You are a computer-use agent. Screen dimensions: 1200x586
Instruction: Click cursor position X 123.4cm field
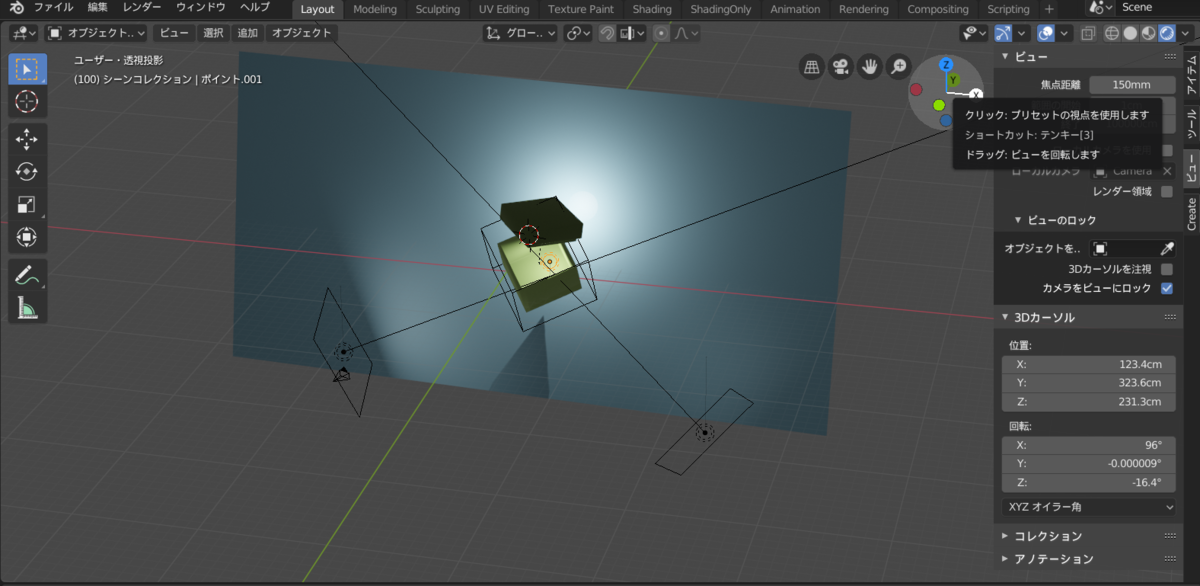(1090, 364)
